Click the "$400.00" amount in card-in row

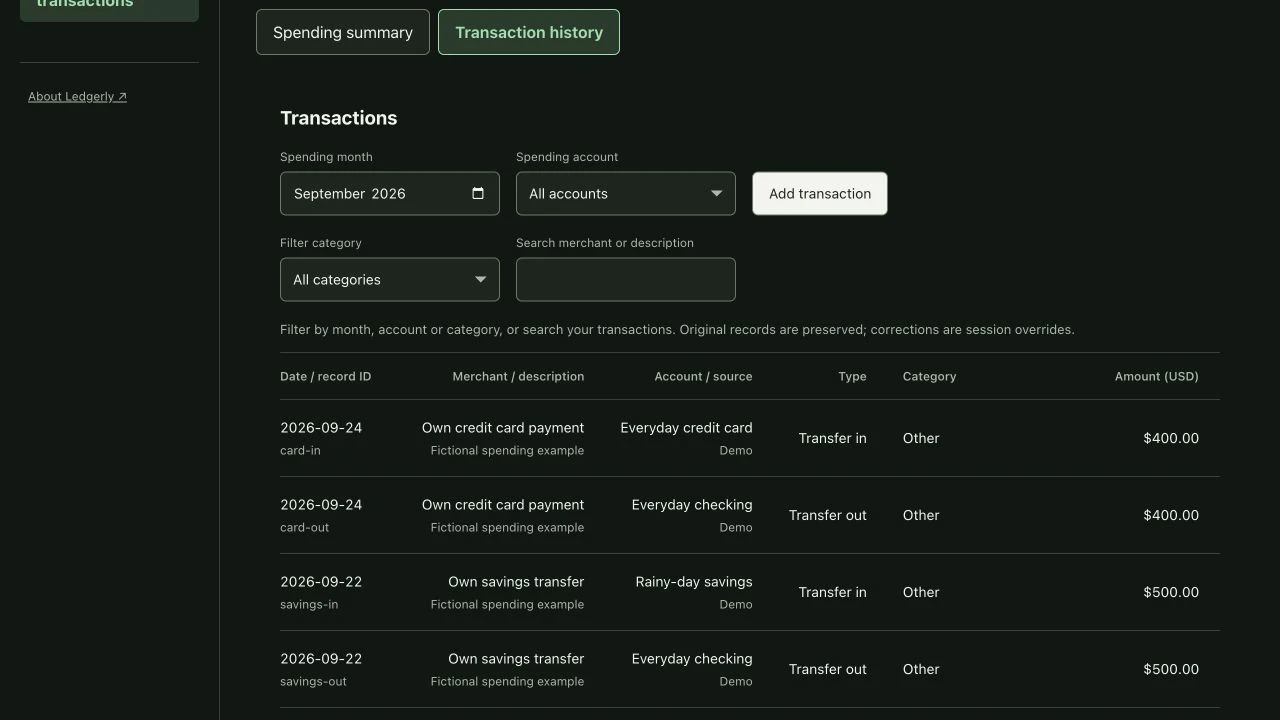1171,438
